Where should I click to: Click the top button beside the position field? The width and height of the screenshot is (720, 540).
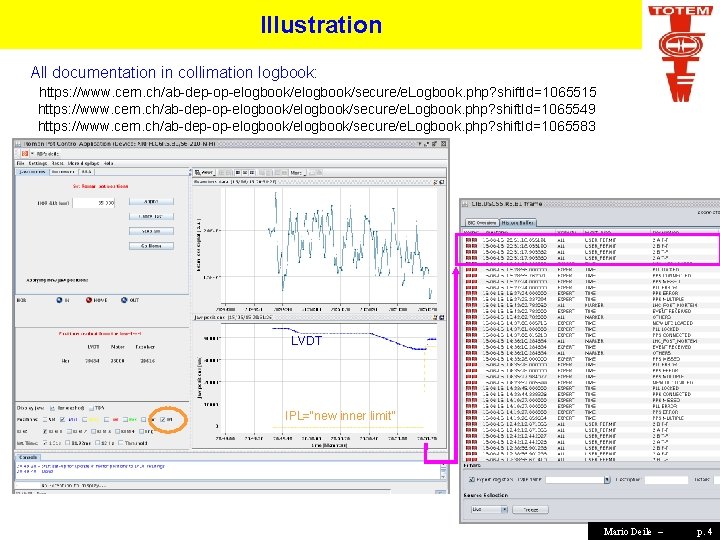(151, 202)
